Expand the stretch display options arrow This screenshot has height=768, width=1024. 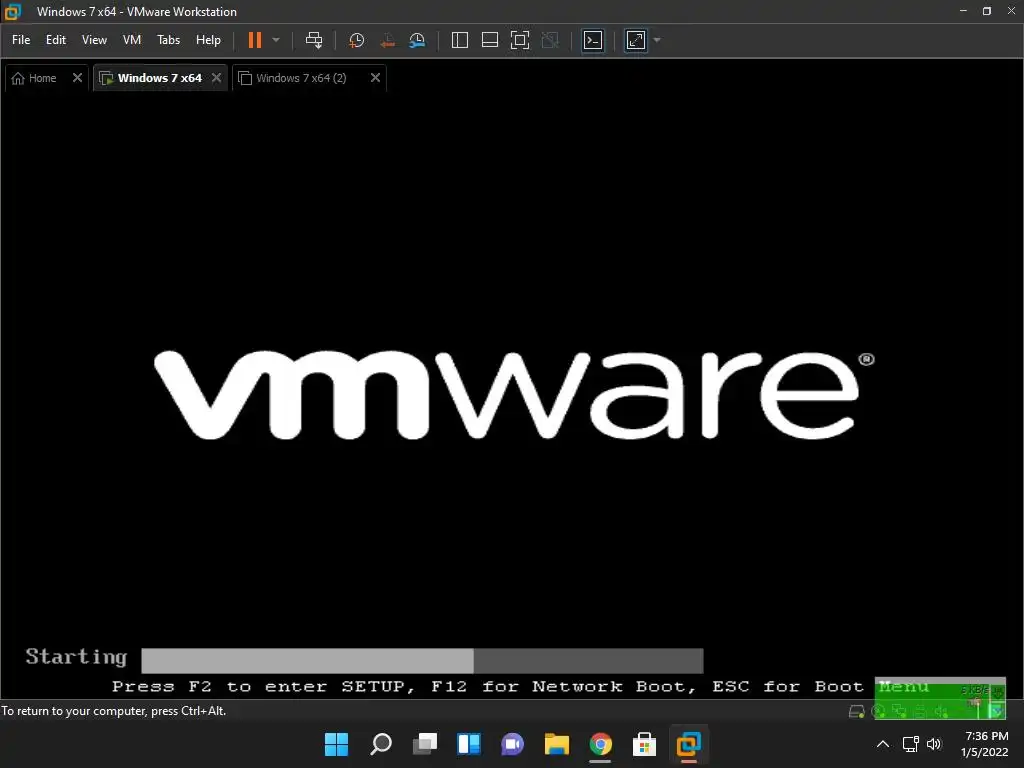coord(657,40)
